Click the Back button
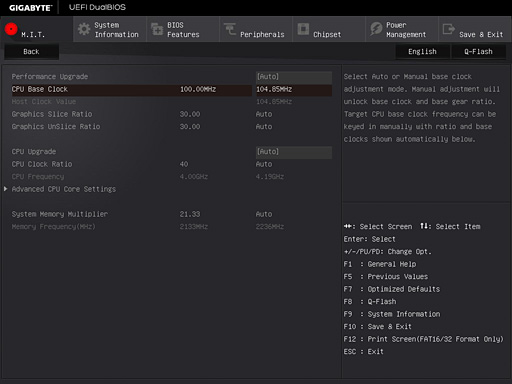Image resolution: width=512 pixels, height=384 pixels. click(x=31, y=52)
